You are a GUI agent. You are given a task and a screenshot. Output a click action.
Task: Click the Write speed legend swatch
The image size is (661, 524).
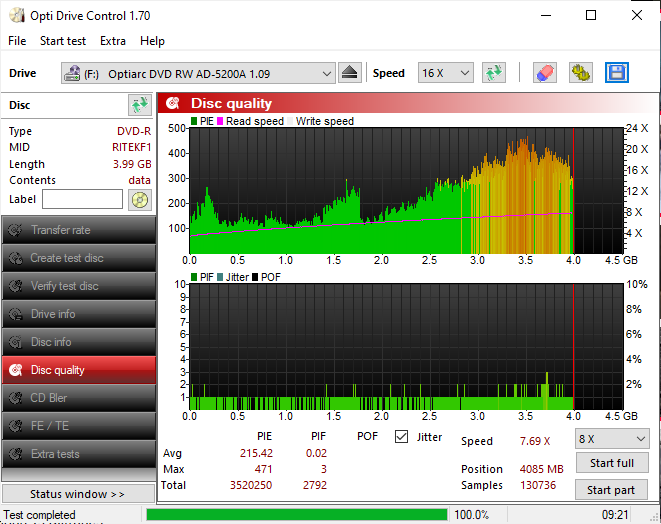click(290, 121)
